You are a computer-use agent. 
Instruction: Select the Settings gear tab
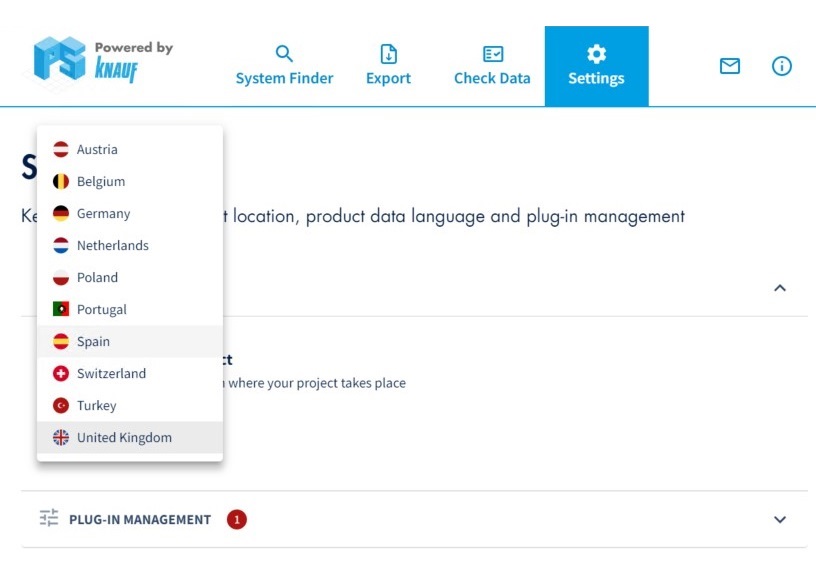tap(596, 66)
